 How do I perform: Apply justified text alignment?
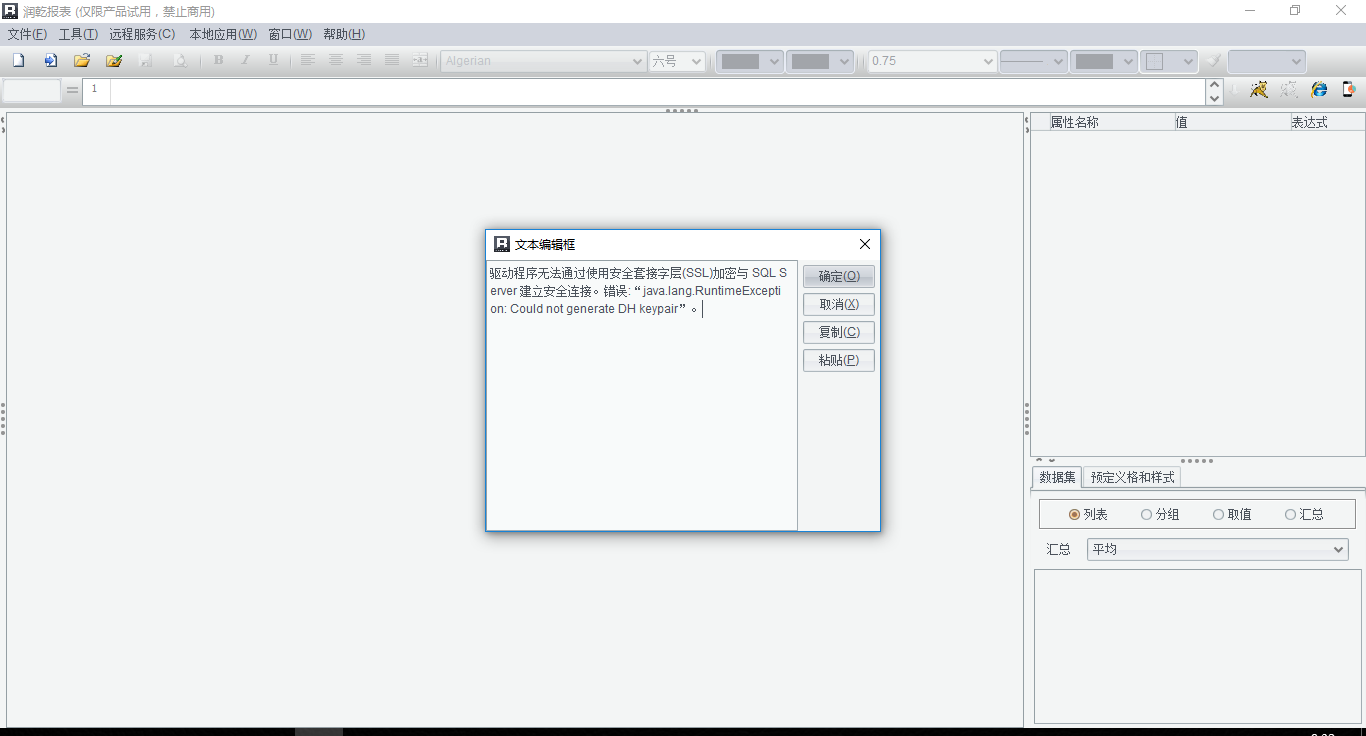click(392, 61)
